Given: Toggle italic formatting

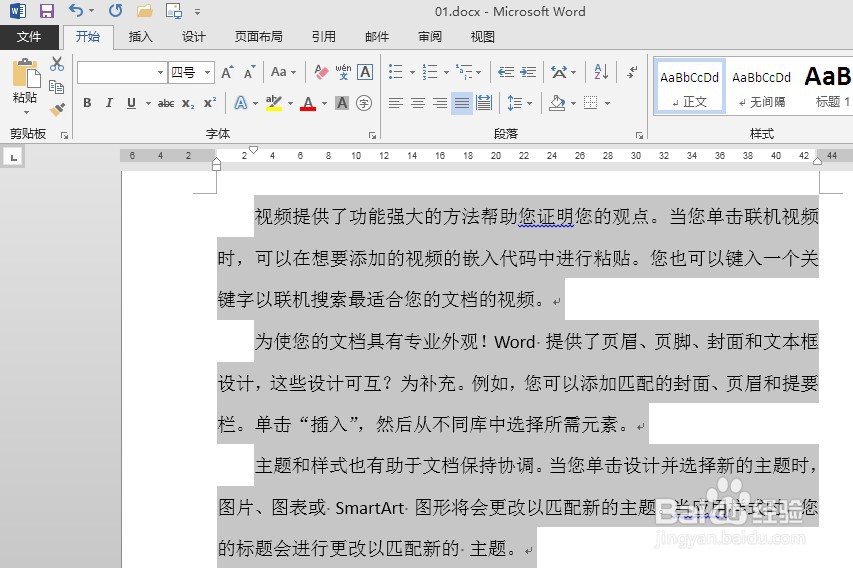Looking at the screenshot, I should [x=109, y=103].
